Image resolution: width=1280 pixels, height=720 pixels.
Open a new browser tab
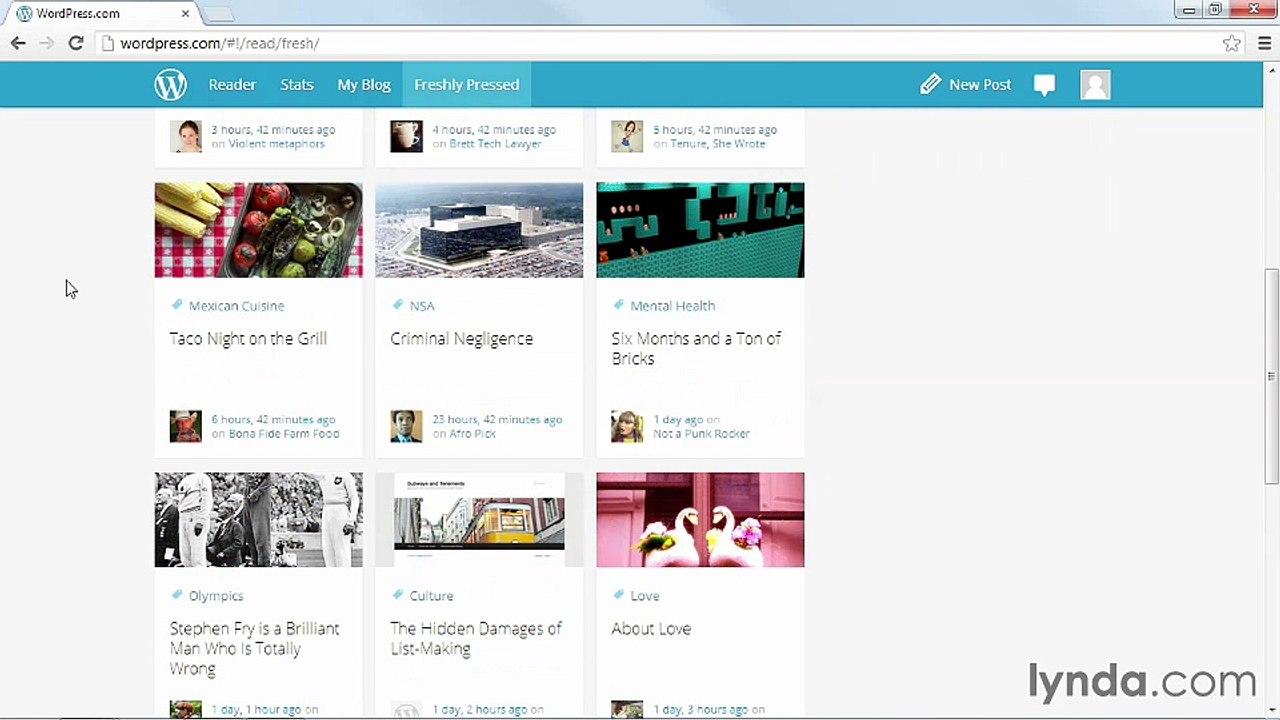tap(219, 14)
